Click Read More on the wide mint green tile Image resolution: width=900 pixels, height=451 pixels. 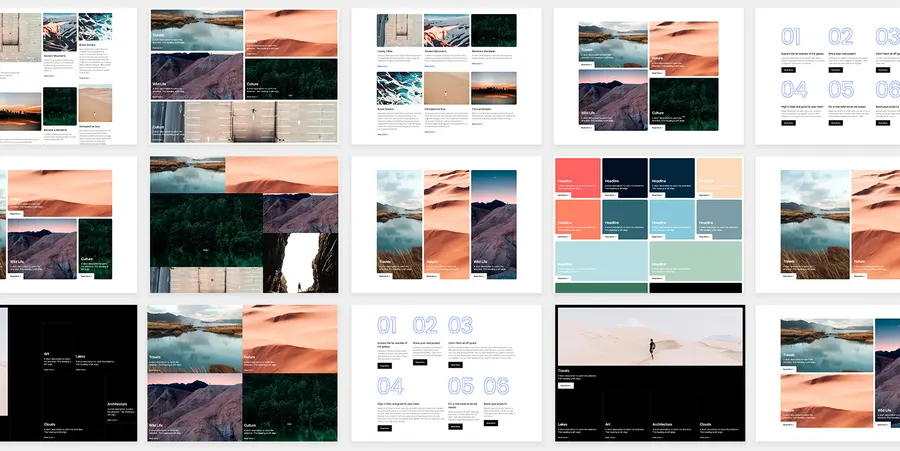(658, 278)
